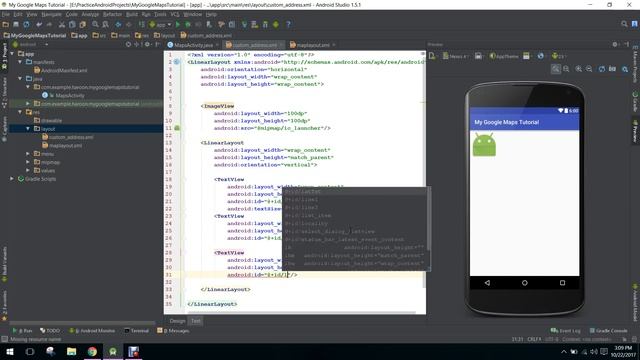Viewport: 640px width, 360px height.
Task: Open Chrome from the taskbar
Action: 92,351
